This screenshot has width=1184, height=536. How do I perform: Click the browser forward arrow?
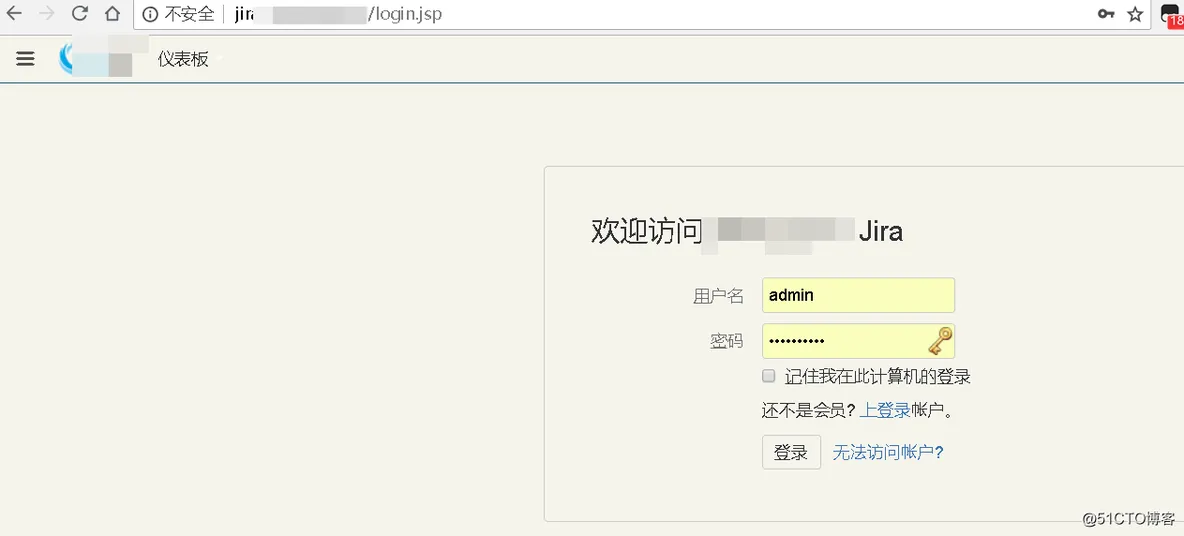point(47,14)
